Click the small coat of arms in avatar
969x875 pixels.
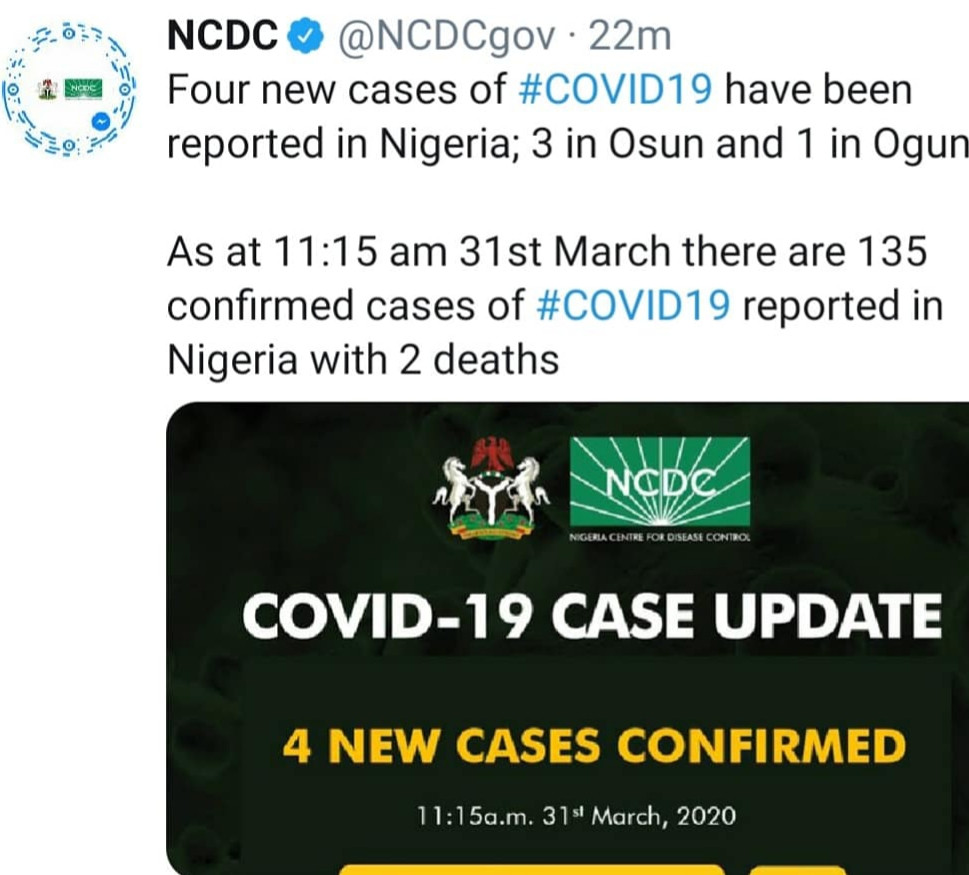point(47,88)
